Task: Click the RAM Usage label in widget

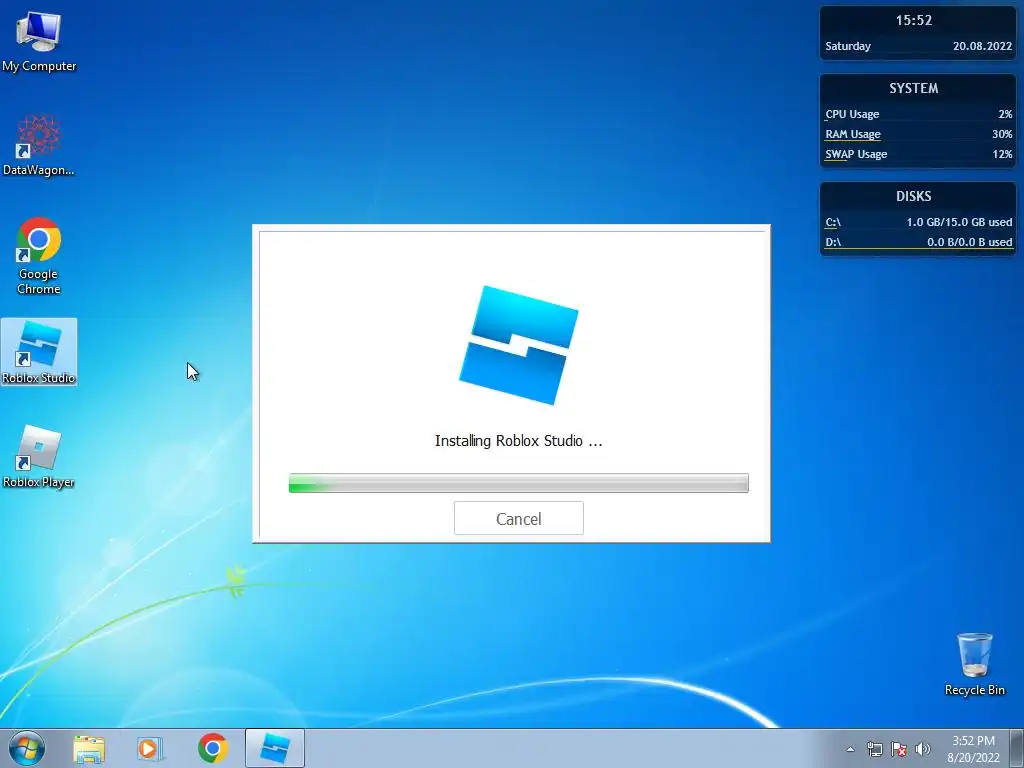Action: coord(853,134)
